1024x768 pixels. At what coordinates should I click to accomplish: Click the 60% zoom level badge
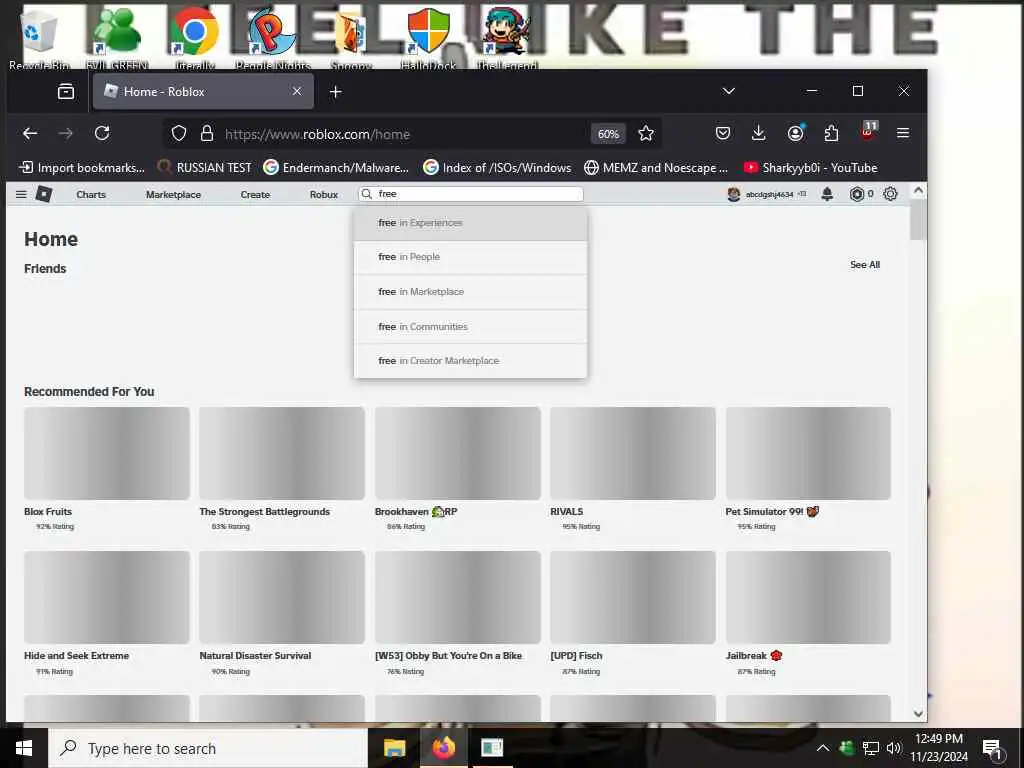(608, 134)
